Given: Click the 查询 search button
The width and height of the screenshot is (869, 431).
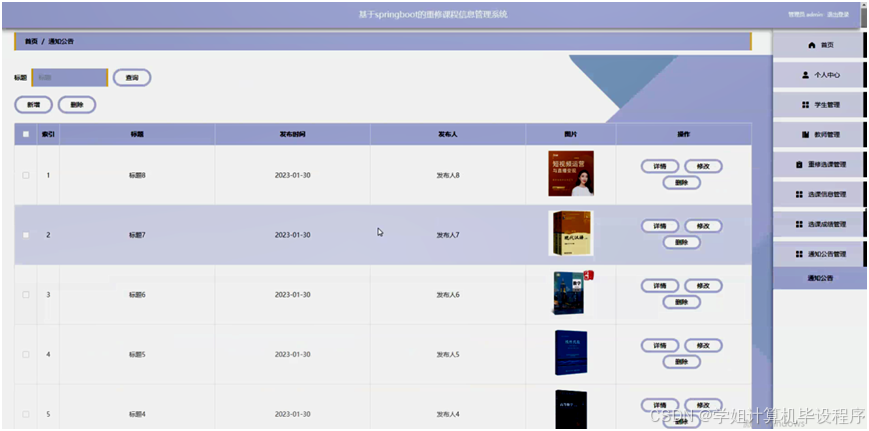Looking at the screenshot, I should click(132, 78).
